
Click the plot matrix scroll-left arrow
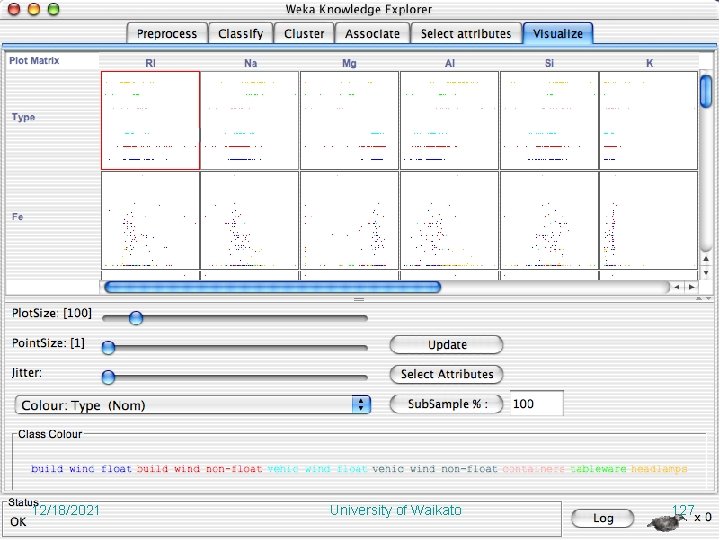coord(676,287)
